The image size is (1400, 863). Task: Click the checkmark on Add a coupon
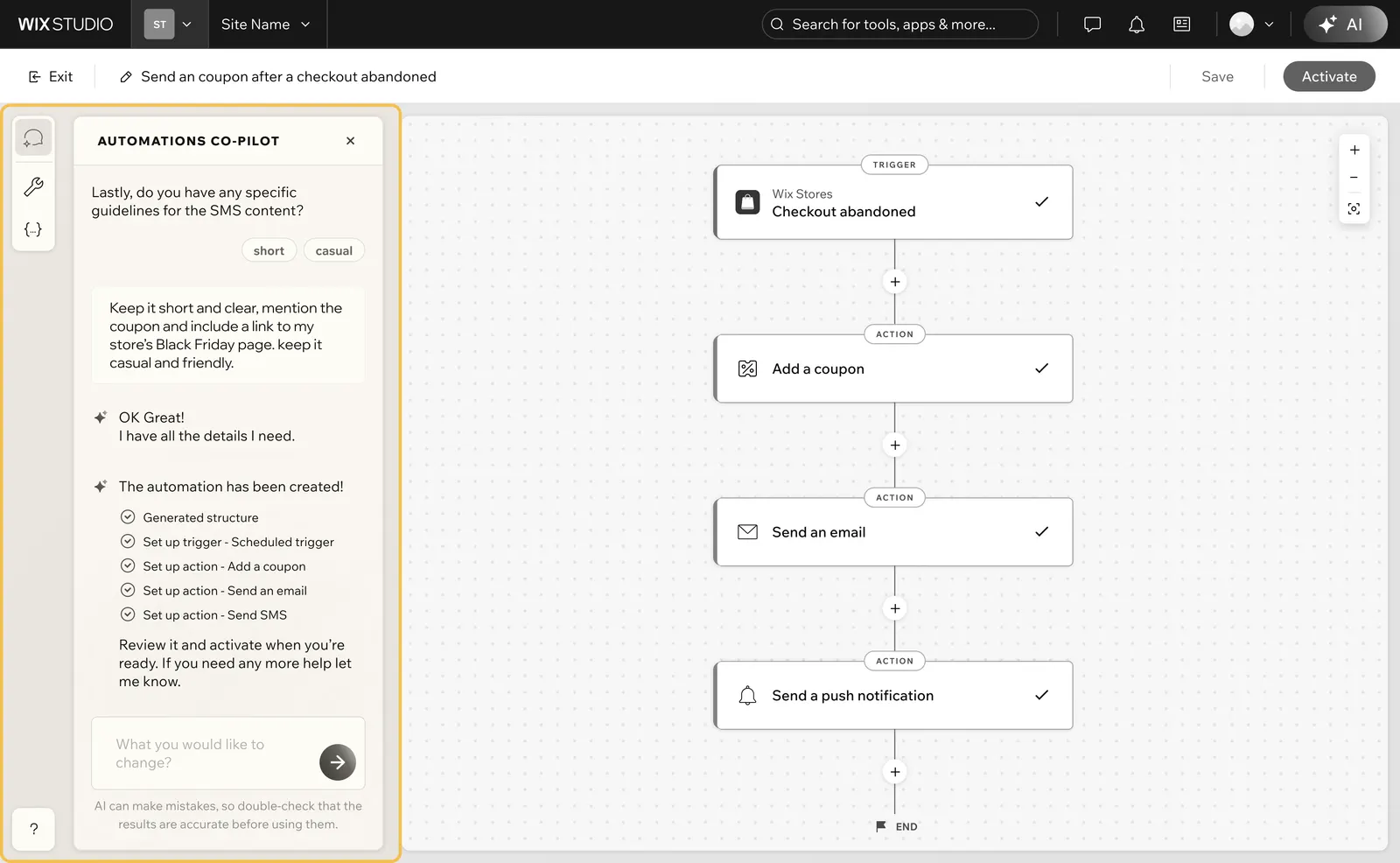(x=1041, y=368)
